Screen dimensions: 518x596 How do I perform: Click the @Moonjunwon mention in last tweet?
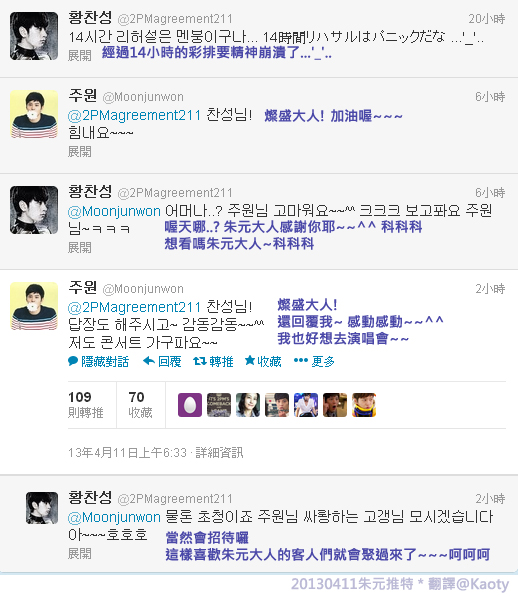[114, 517]
